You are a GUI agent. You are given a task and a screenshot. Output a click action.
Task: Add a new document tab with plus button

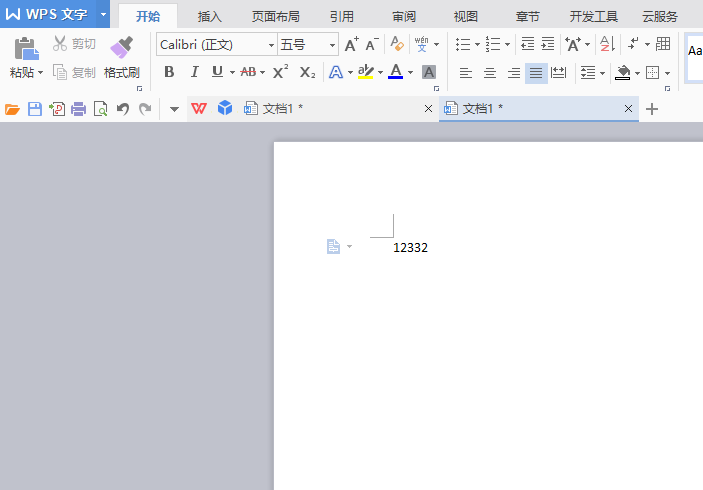point(652,109)
